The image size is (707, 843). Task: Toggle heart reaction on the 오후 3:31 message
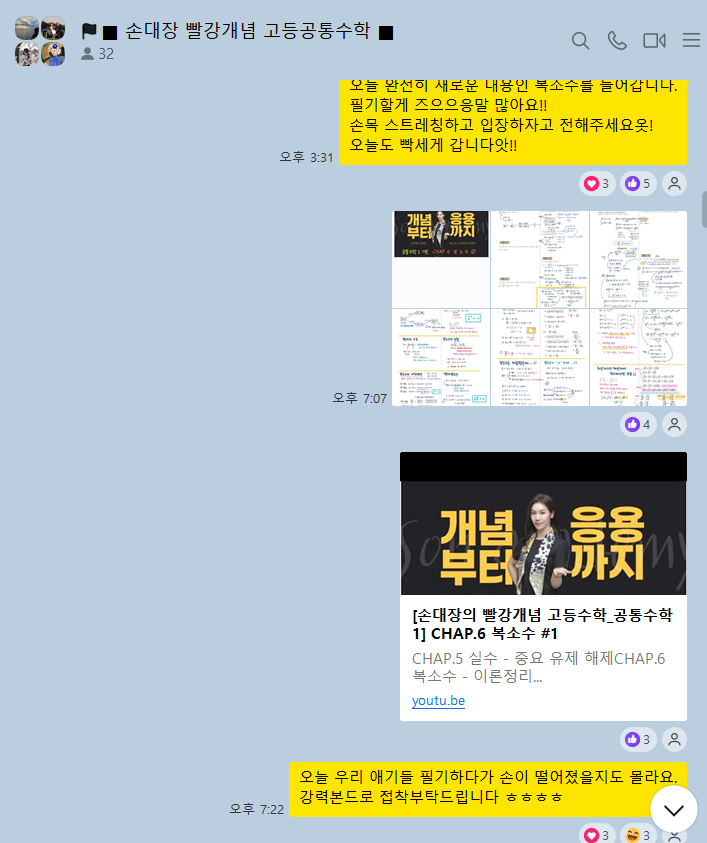(x=597, y=184)
